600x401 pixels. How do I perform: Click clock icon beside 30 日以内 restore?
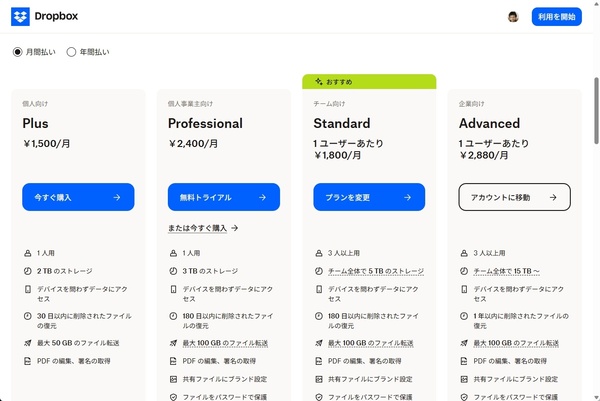(28, 316)
